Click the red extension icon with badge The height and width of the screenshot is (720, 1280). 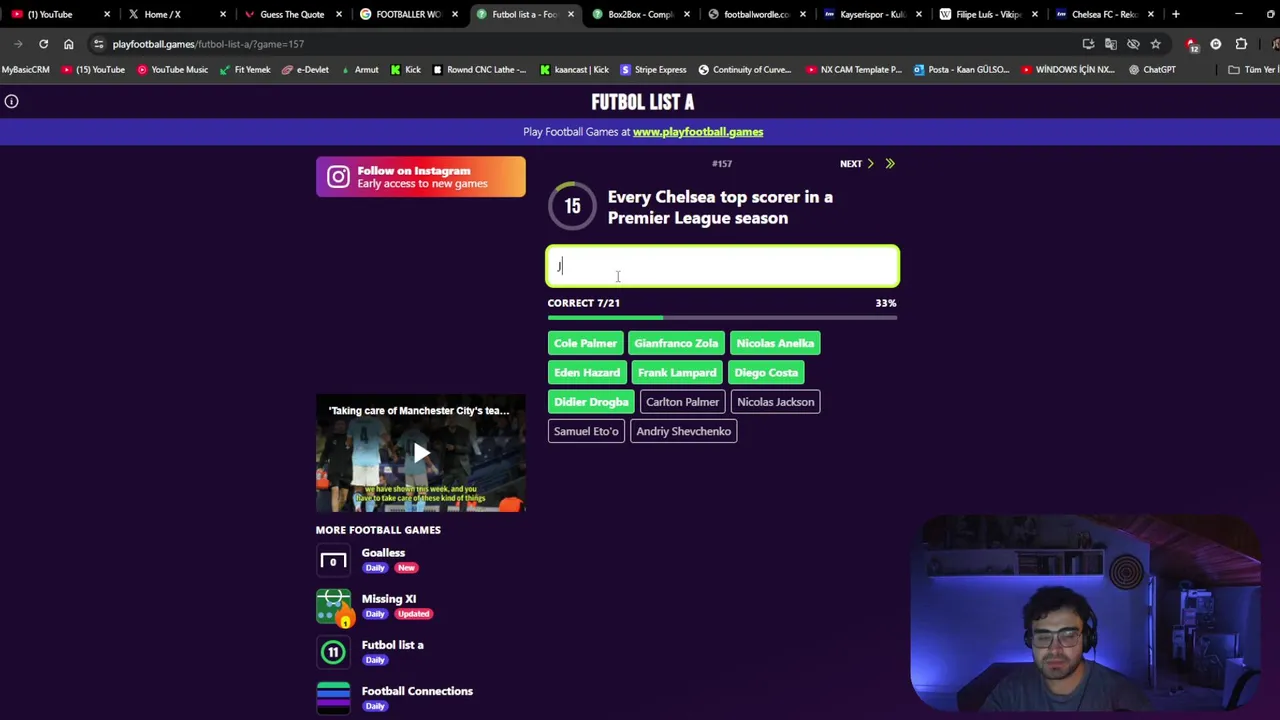pyautogui.click(x=1191, y=44)
